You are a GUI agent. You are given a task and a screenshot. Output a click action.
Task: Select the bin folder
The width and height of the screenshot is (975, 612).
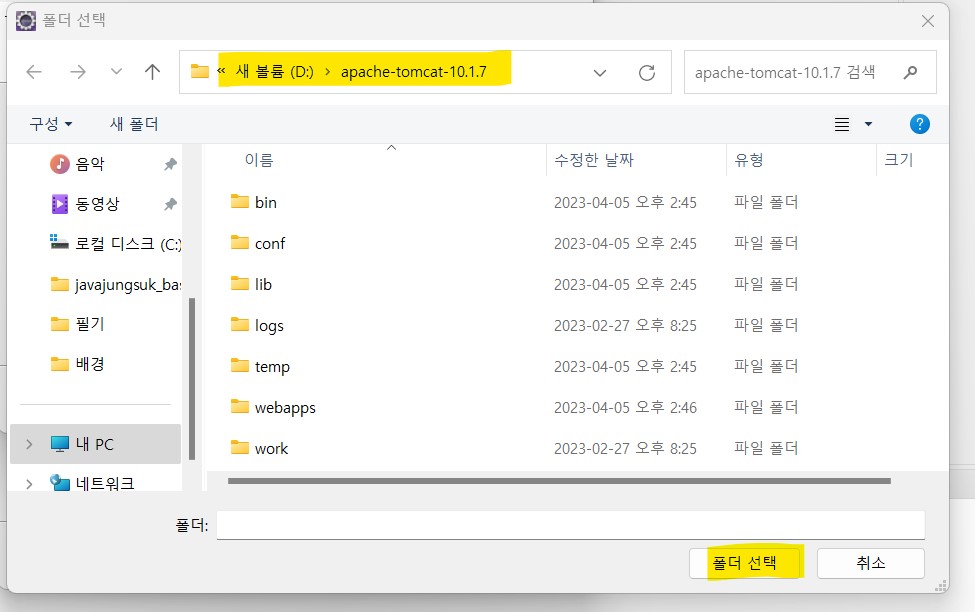click(x=266, y=202)
